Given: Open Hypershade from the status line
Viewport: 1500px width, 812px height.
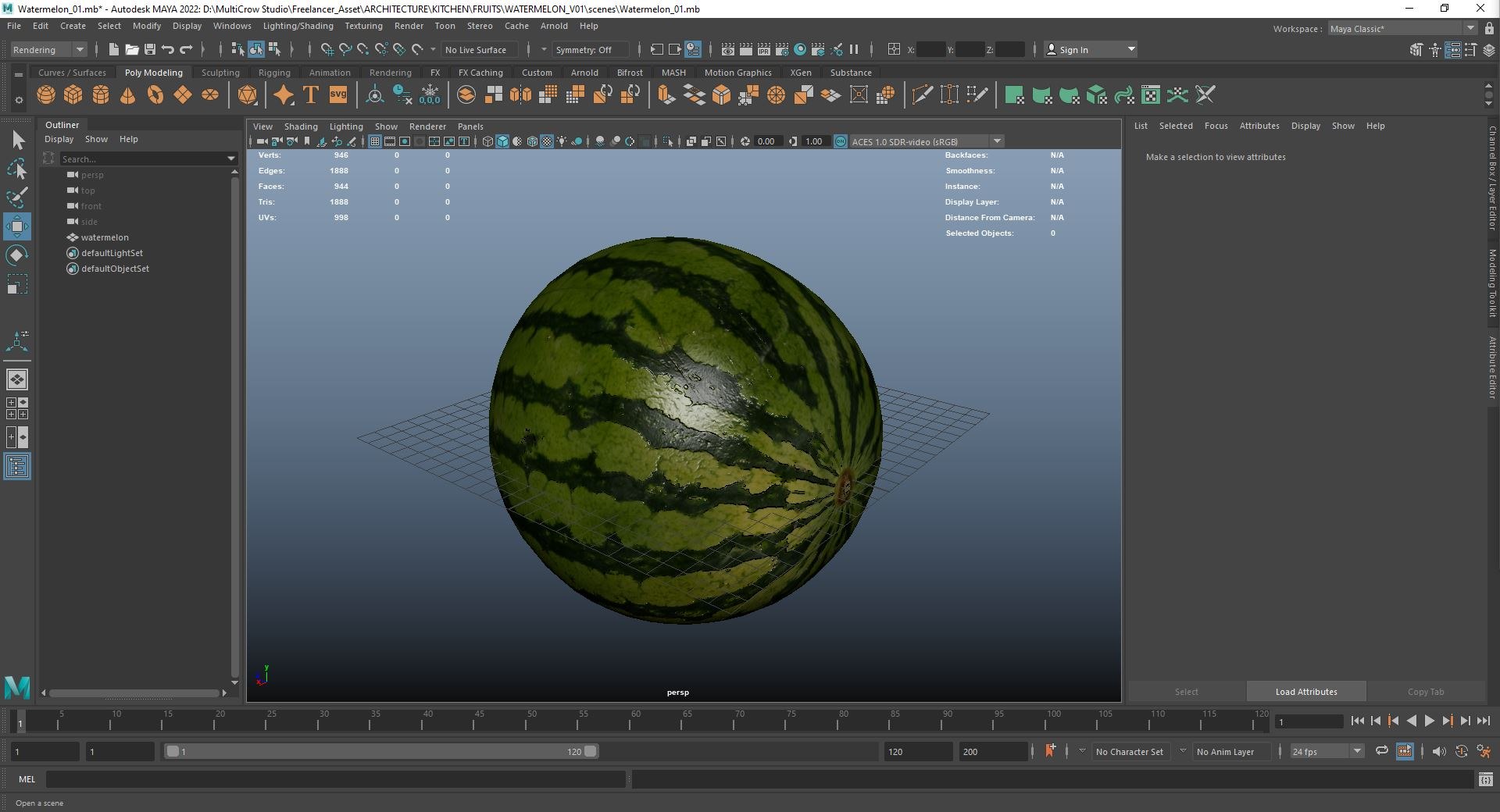Looking at the screenshot, I should click(x=800, y=49).
